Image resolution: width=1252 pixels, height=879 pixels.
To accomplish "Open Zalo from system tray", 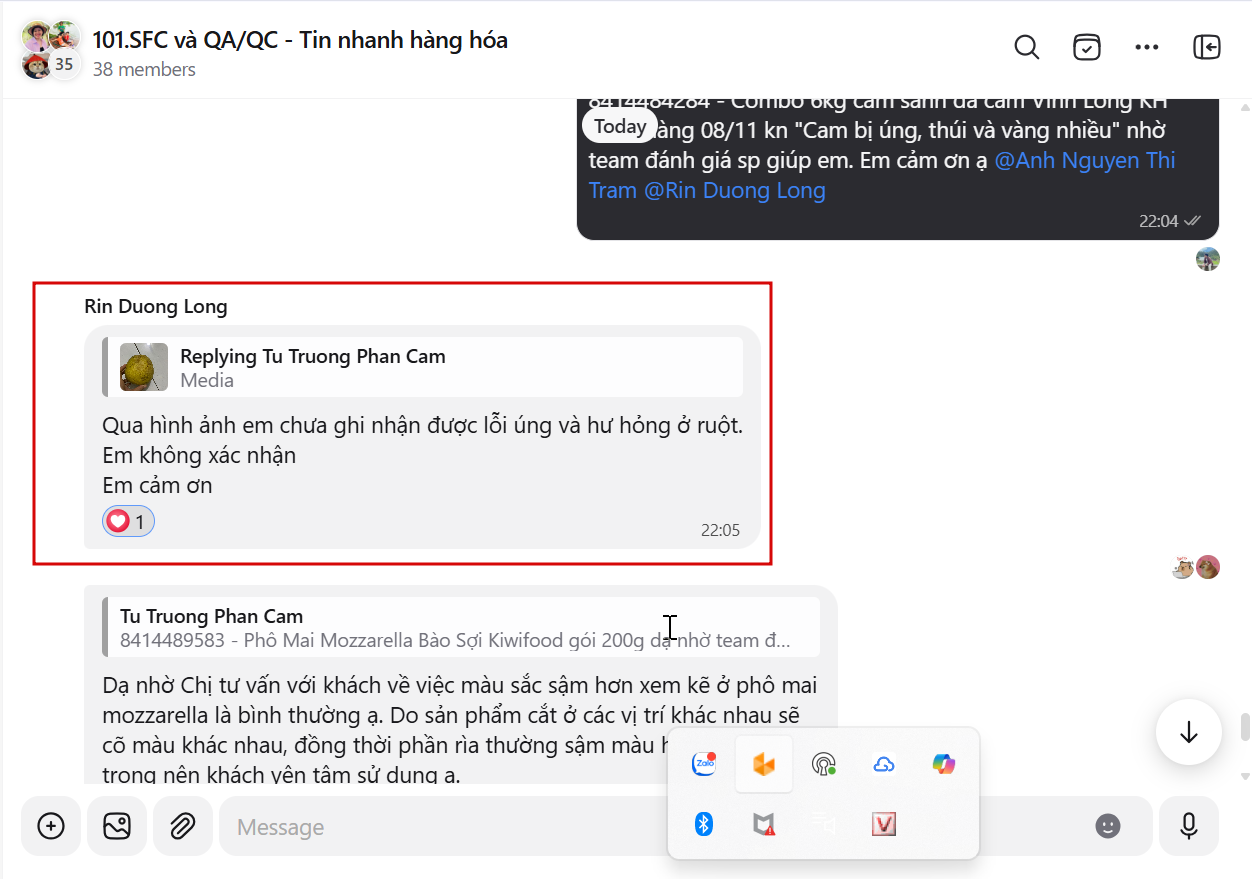I will 704,764.
